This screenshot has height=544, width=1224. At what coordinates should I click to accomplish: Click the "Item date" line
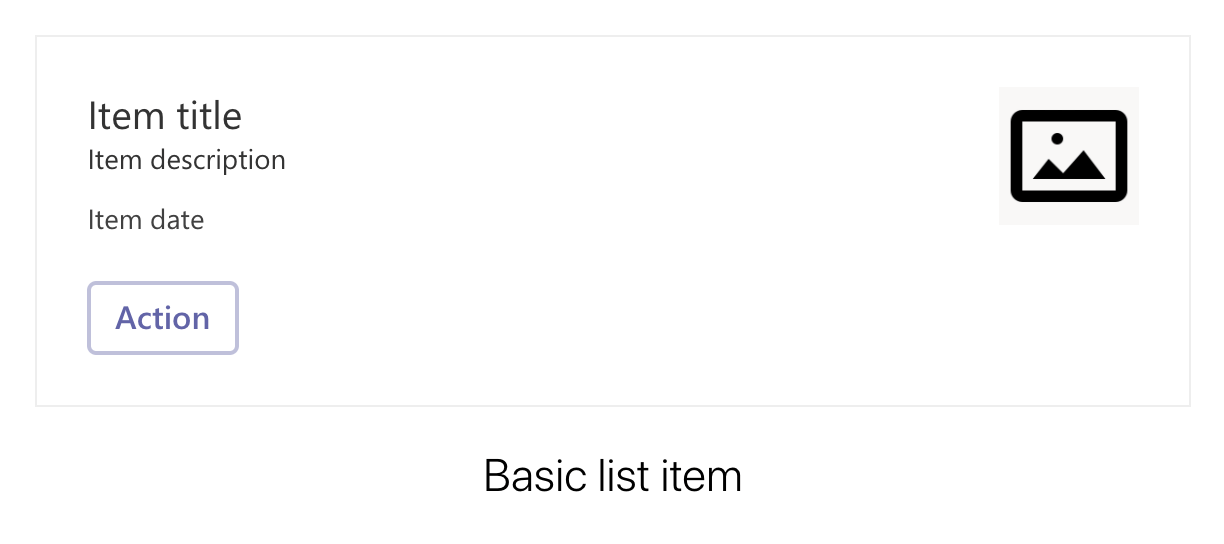click(x=146, y=220)
